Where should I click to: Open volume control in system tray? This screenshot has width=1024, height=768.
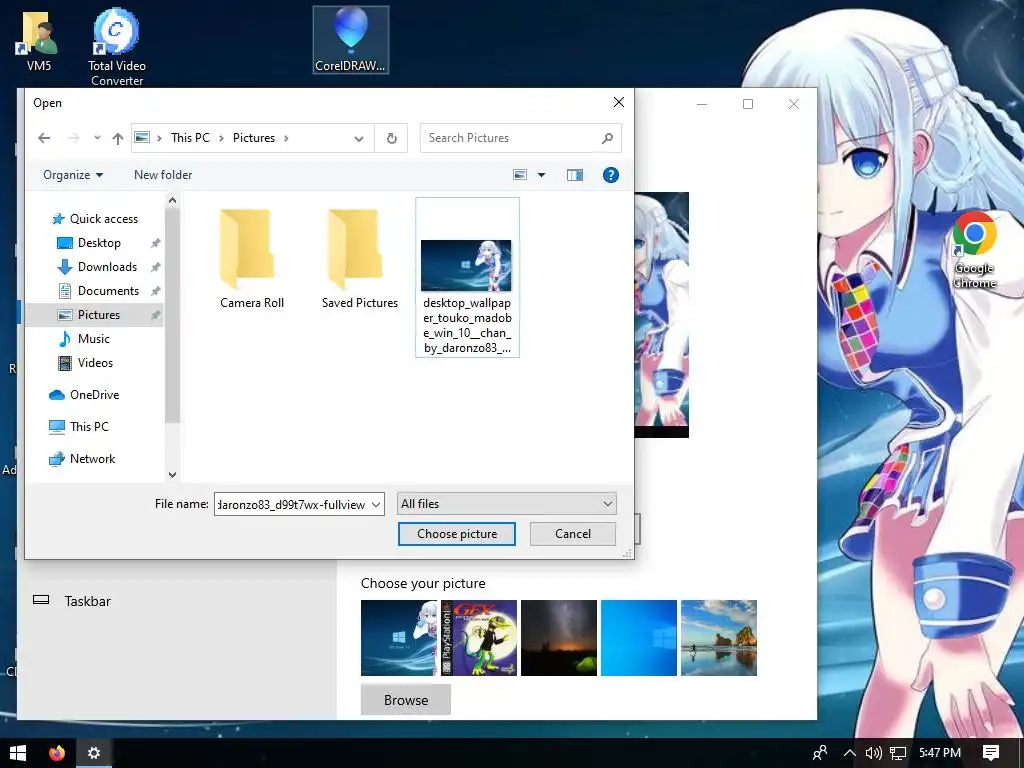[x=873, y=753]
